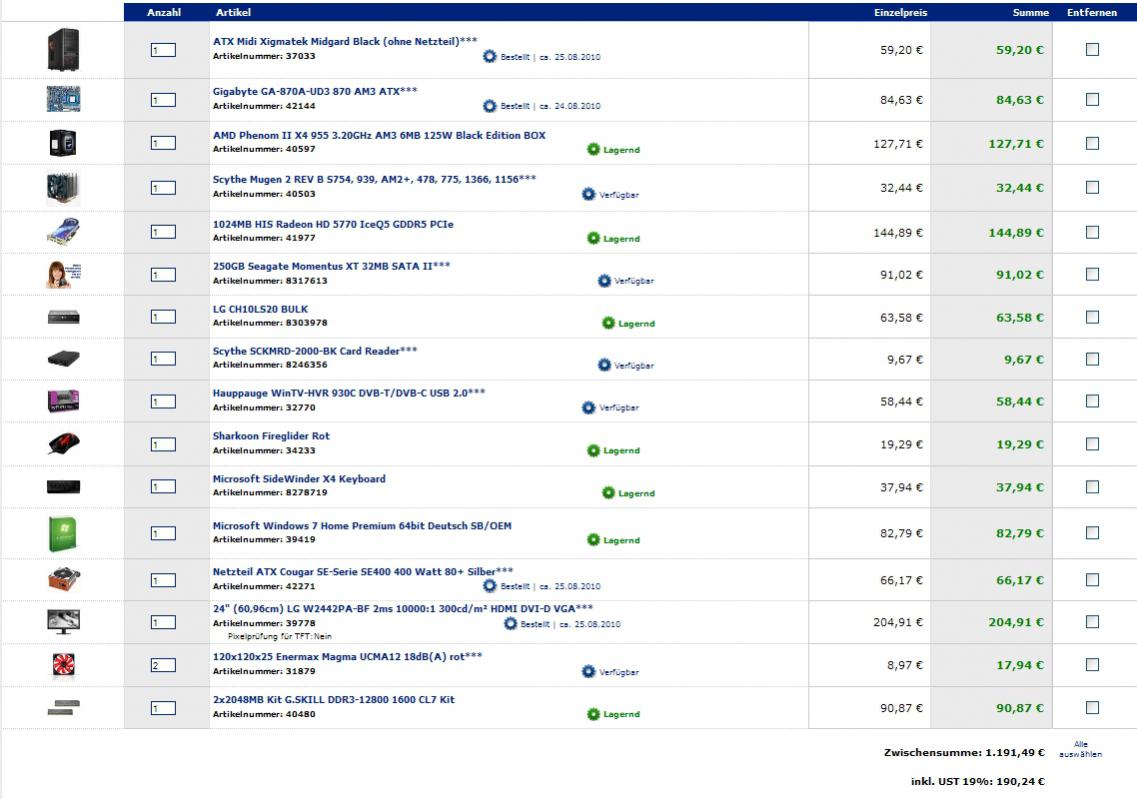The width and height of the screenshot is (1137, 799).
Task: Click the Artikel column header
Action: click(x=233, y=12)
